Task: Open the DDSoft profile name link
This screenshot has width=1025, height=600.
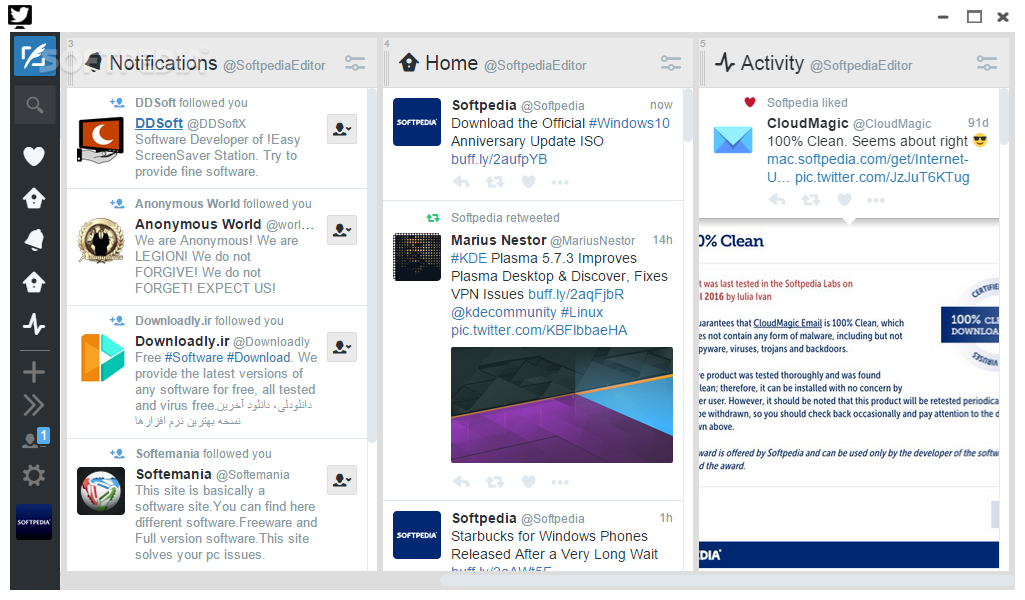Action: (x=159, y=124)
